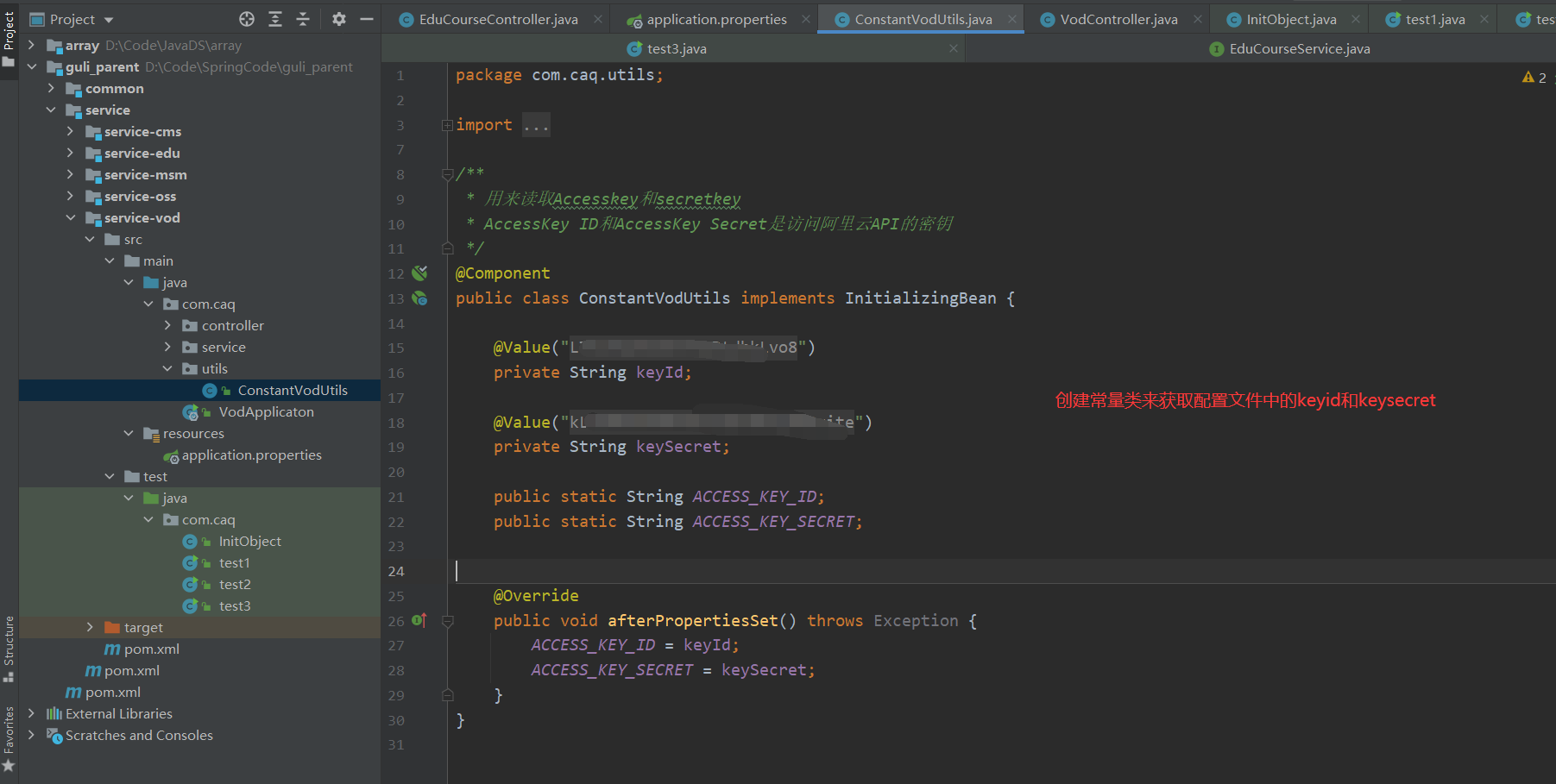Click Spring bean gutter icon on line 13
The width and height of the screenshot is (1556, 784).
tap(419, 298)
